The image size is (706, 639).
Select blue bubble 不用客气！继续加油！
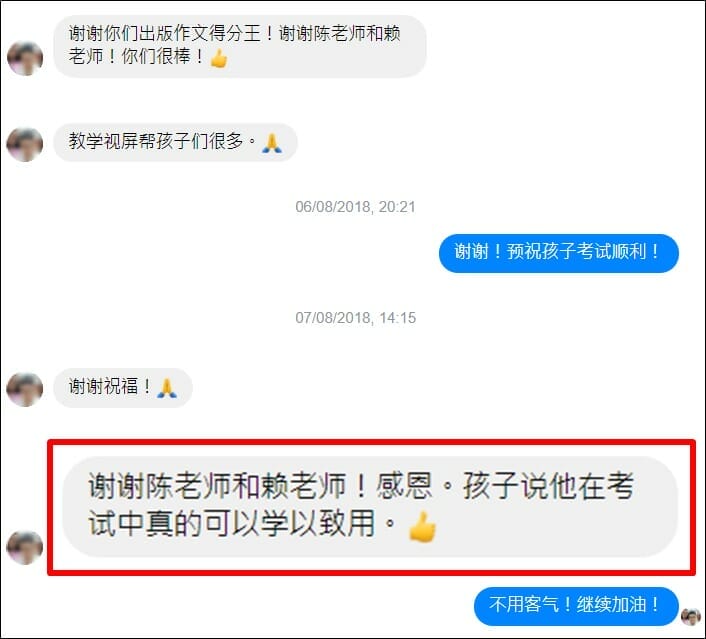pos(576,606)
